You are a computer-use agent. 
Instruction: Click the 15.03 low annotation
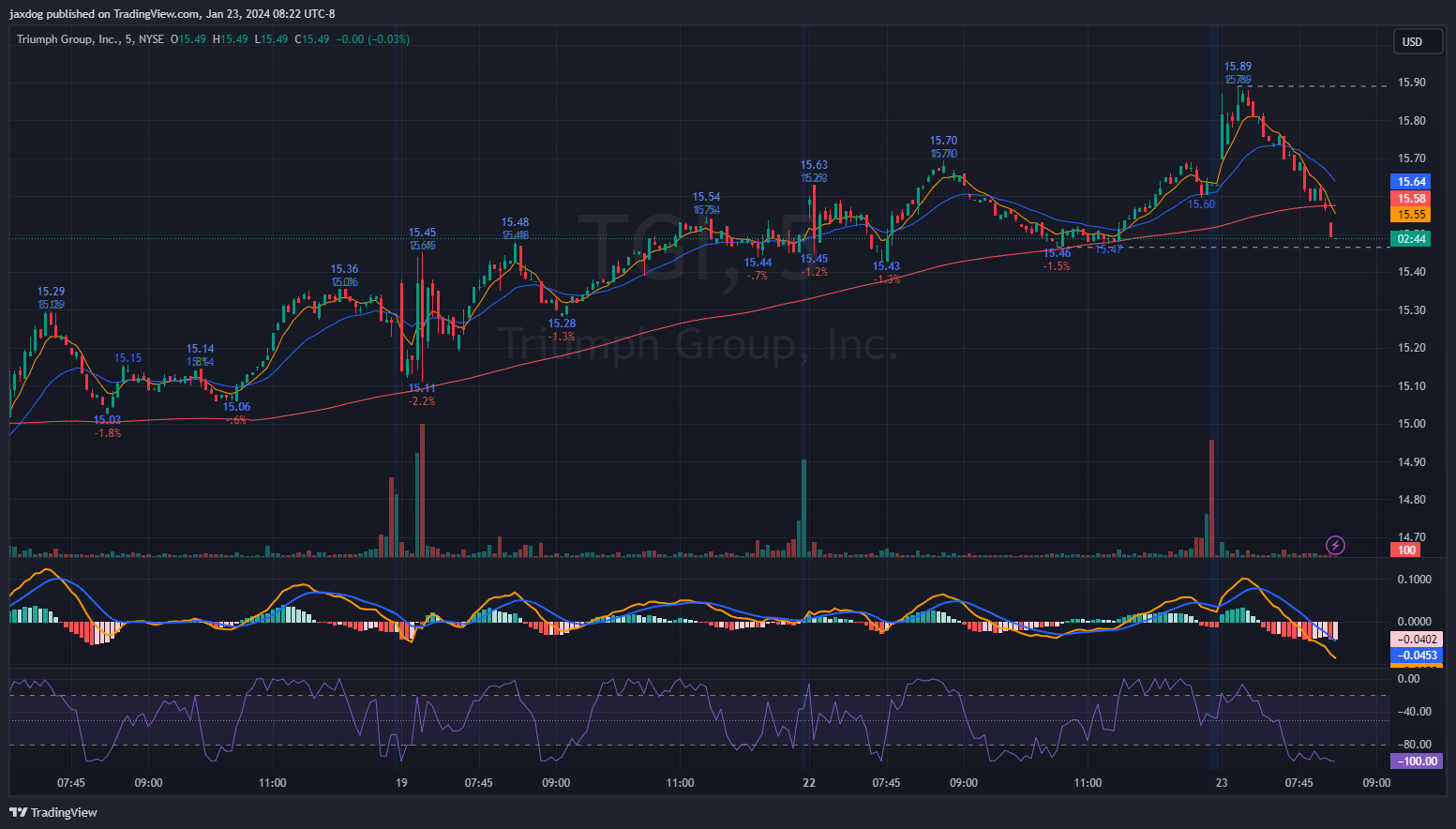pos(107,420)
